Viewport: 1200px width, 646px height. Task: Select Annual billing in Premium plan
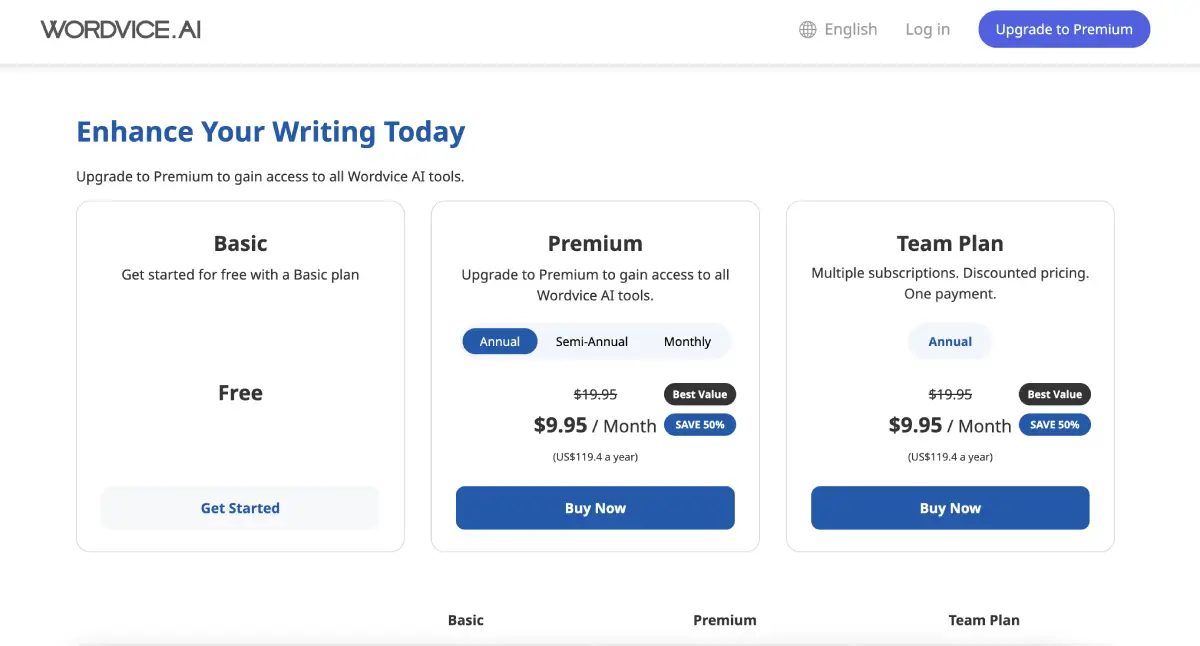click(x=499, y=342)
